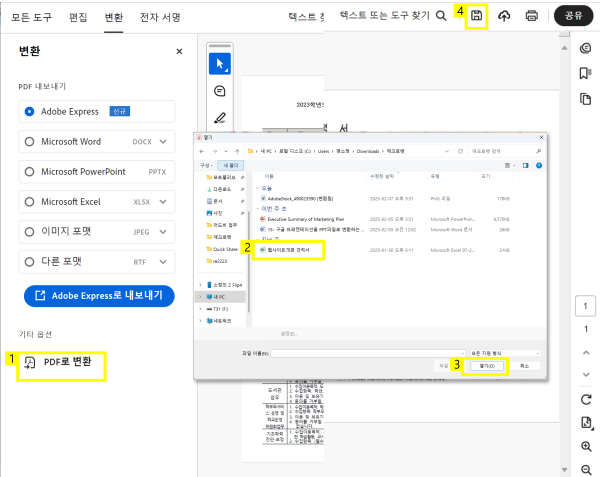Click the 열기 open button in dialog

click(x=487, y=366)
